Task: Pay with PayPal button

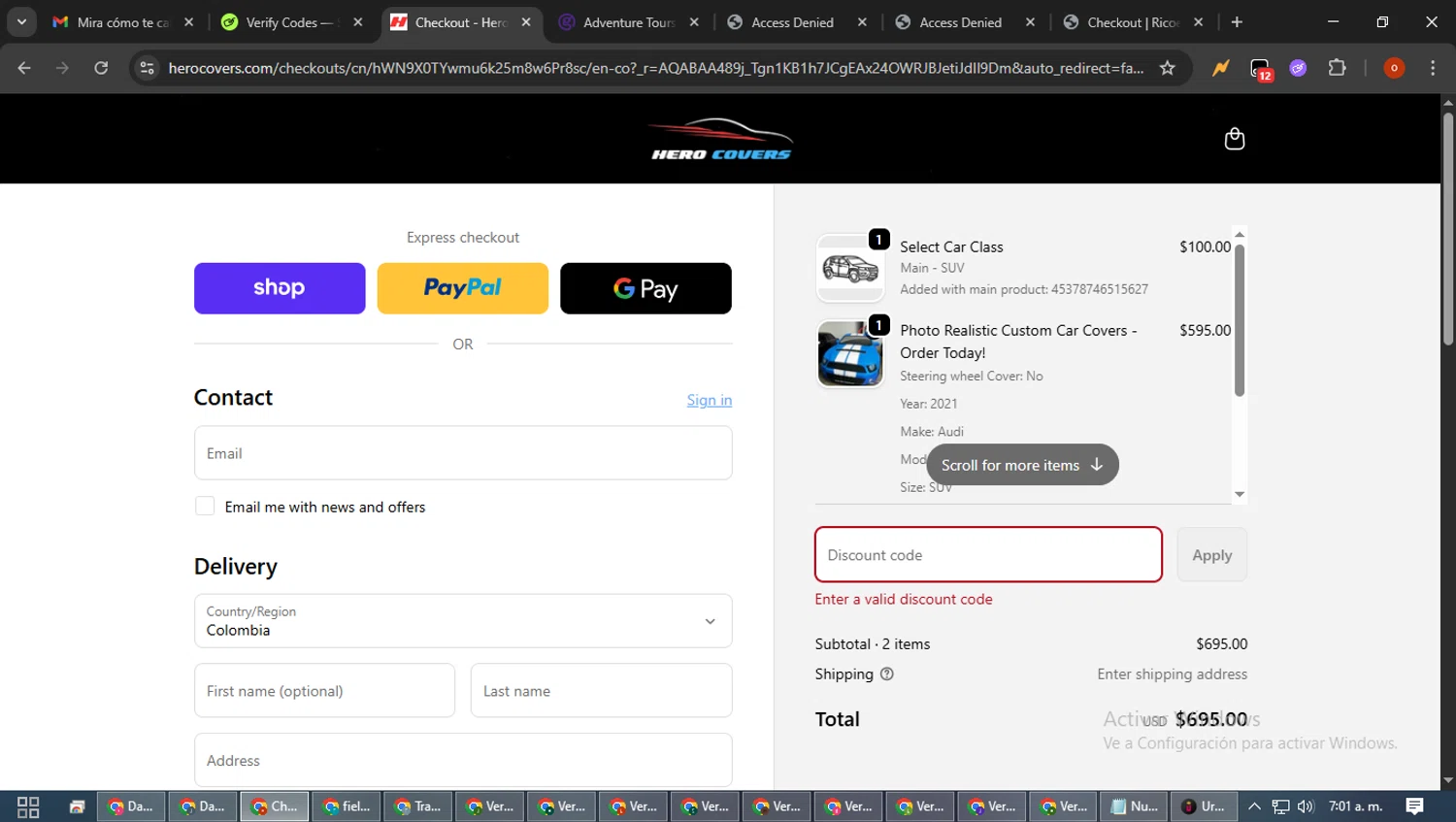Action: (462, 288)
